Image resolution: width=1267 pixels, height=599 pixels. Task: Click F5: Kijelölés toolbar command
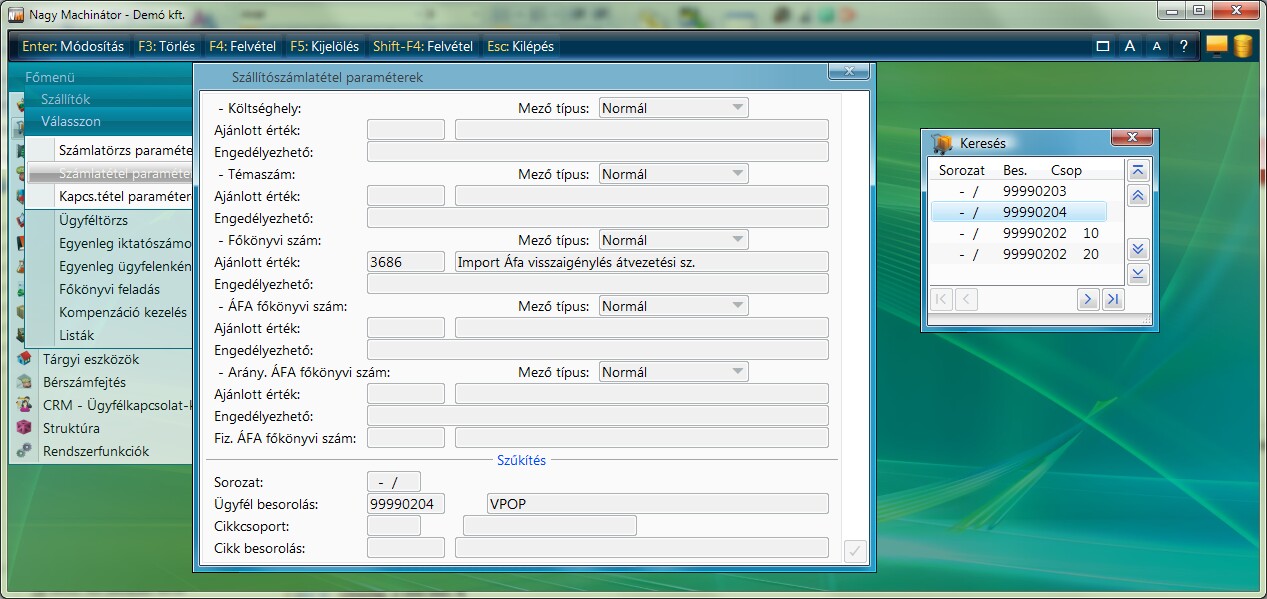tap(325, 46)
